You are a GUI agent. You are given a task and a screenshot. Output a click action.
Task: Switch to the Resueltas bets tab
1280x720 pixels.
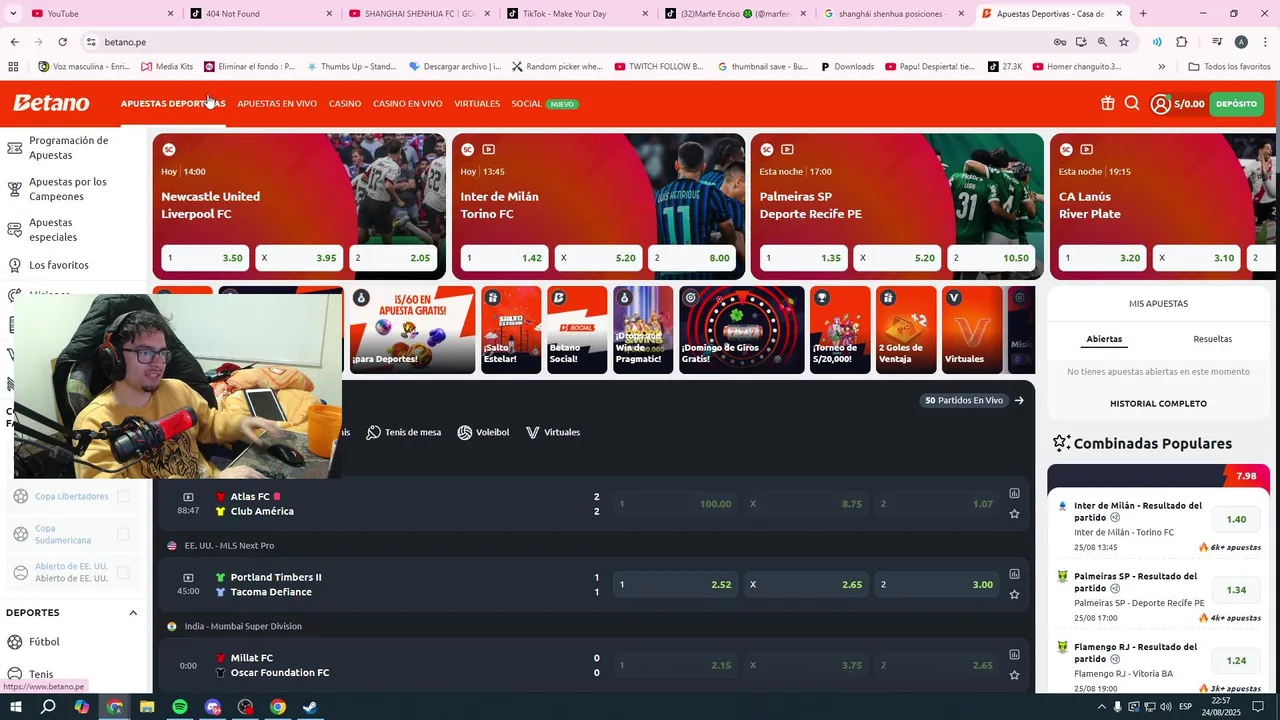point(1212,339)
